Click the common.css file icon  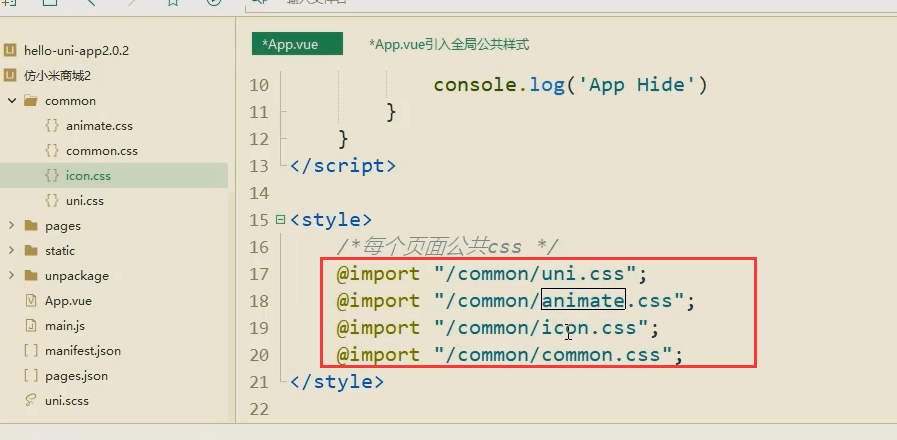[52, 151]
